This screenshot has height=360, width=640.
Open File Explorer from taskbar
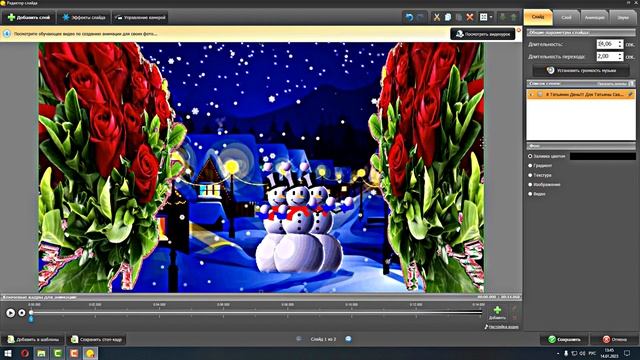(x=41, y=353)
